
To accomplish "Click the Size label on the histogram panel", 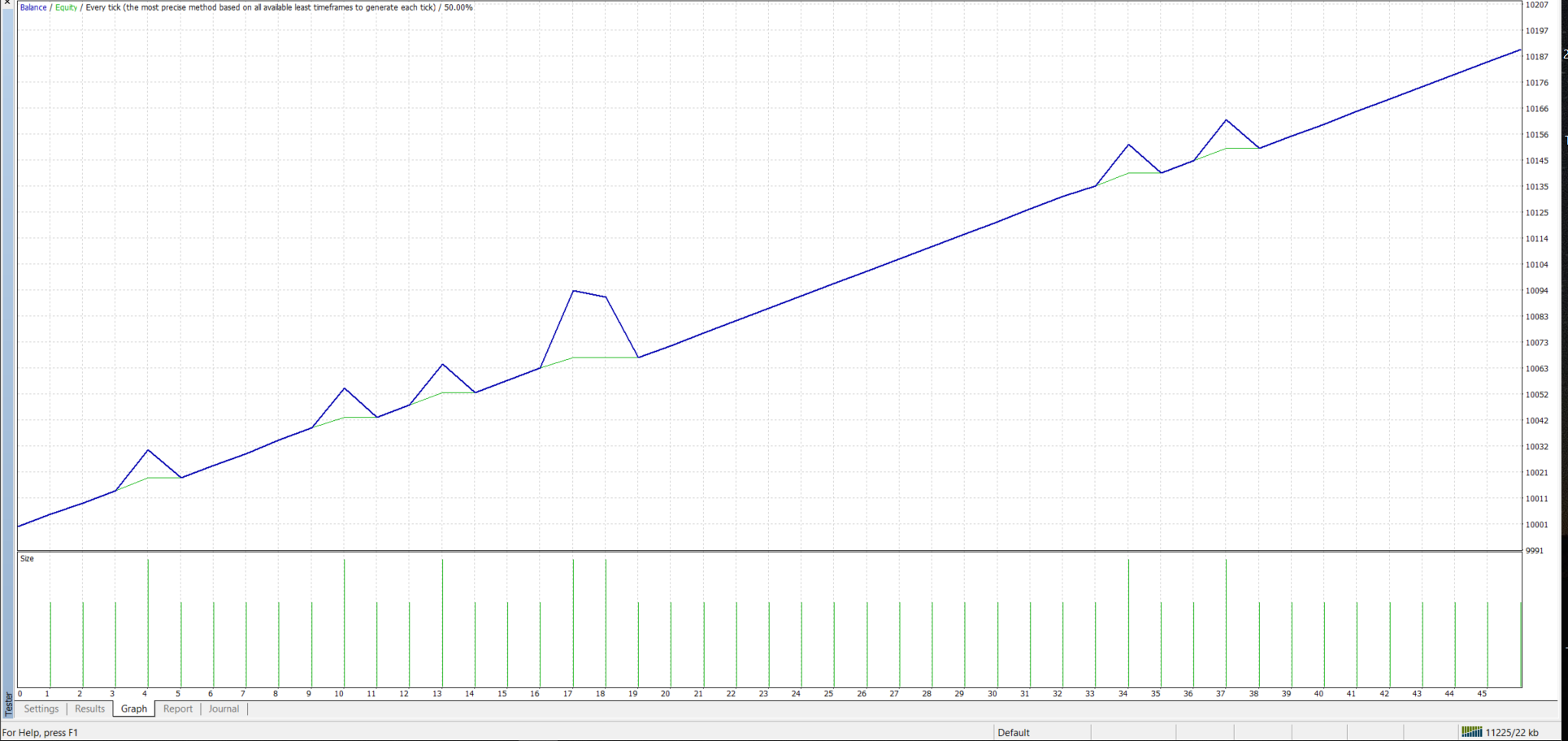I will (27, 558).
